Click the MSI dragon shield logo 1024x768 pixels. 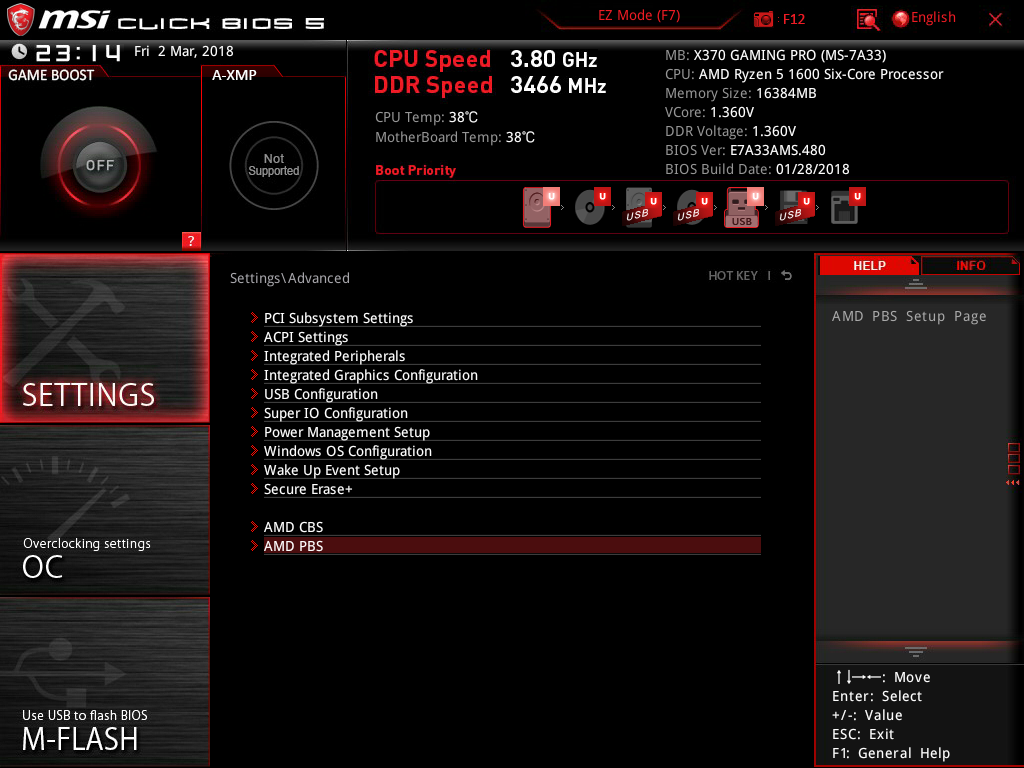click(x=20, y=20)
